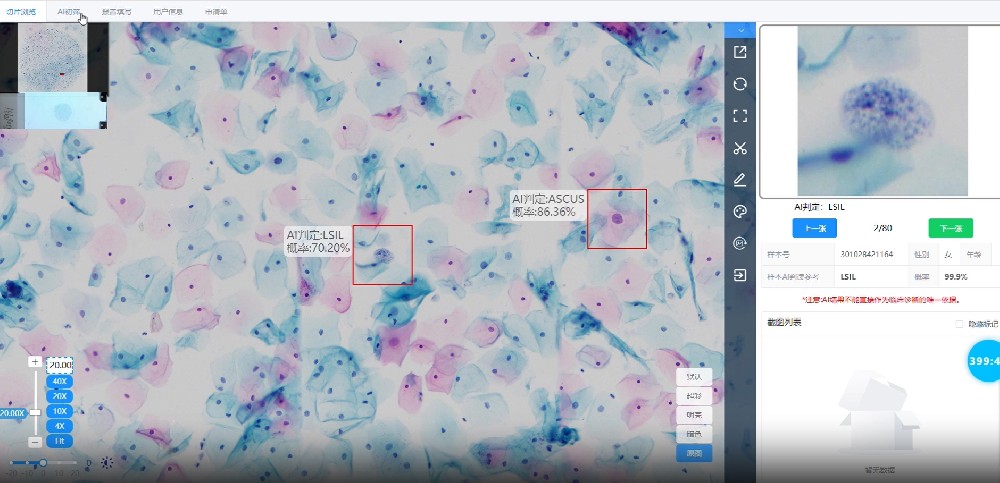Click the AI判定:ASCUS probability label

tap(548, 205)
